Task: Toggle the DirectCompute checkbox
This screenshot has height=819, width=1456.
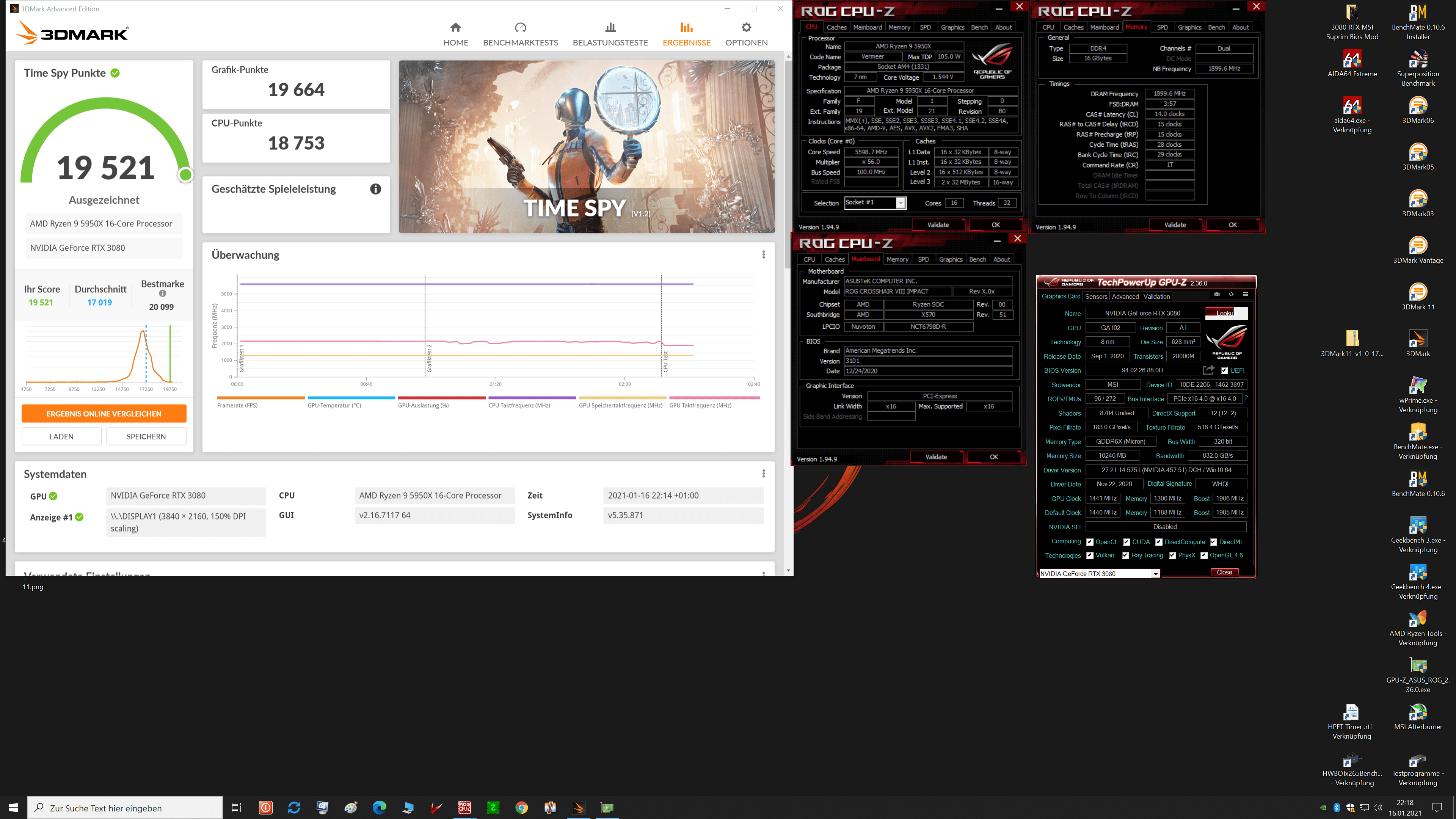Action: point(1159,542)
